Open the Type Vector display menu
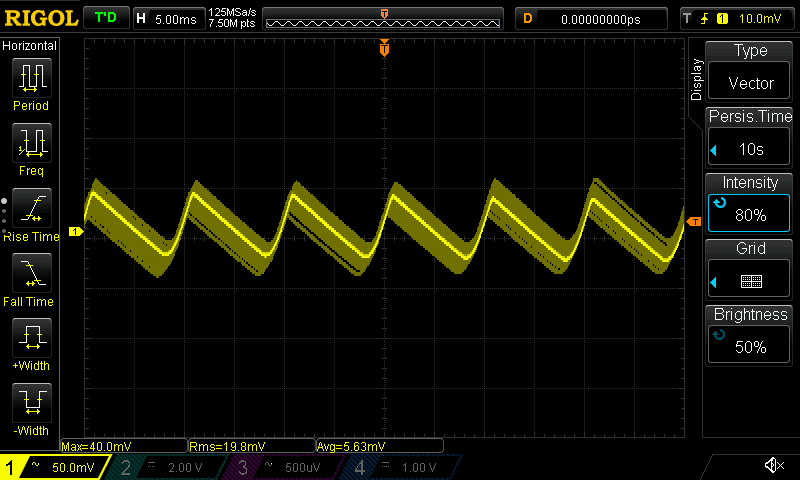The width and height of the screenshot is (800, 480). tap(749, 71)
